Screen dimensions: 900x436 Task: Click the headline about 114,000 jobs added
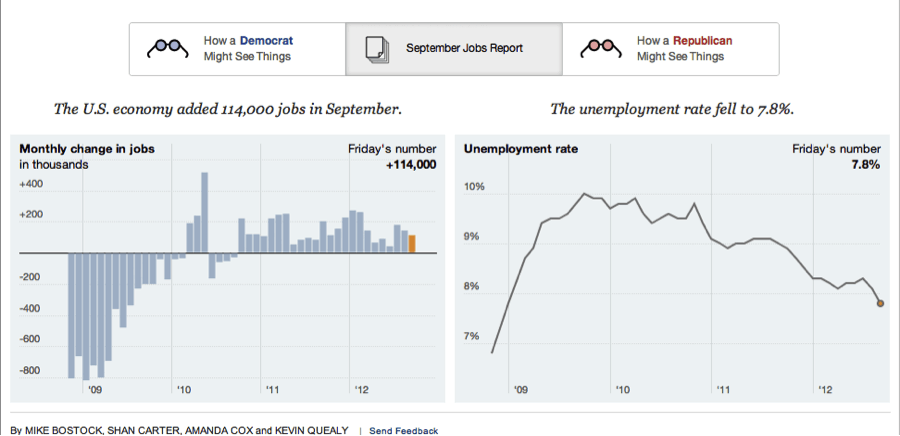tap(228, 108)
